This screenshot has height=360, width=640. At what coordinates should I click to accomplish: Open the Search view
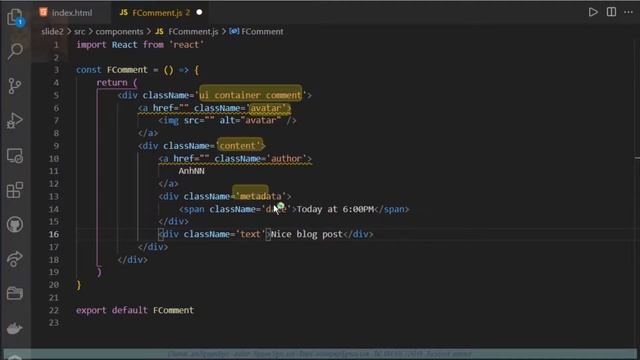click(x=15, y=51)
